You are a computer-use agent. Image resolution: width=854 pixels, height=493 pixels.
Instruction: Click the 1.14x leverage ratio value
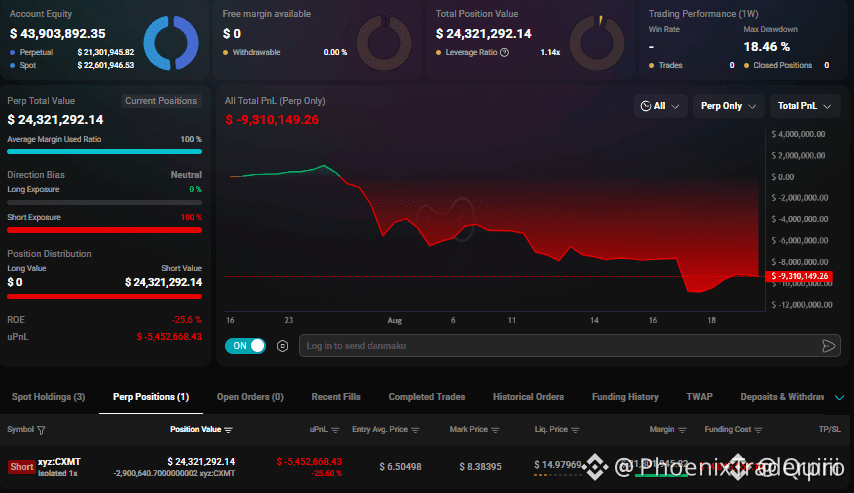550,52
